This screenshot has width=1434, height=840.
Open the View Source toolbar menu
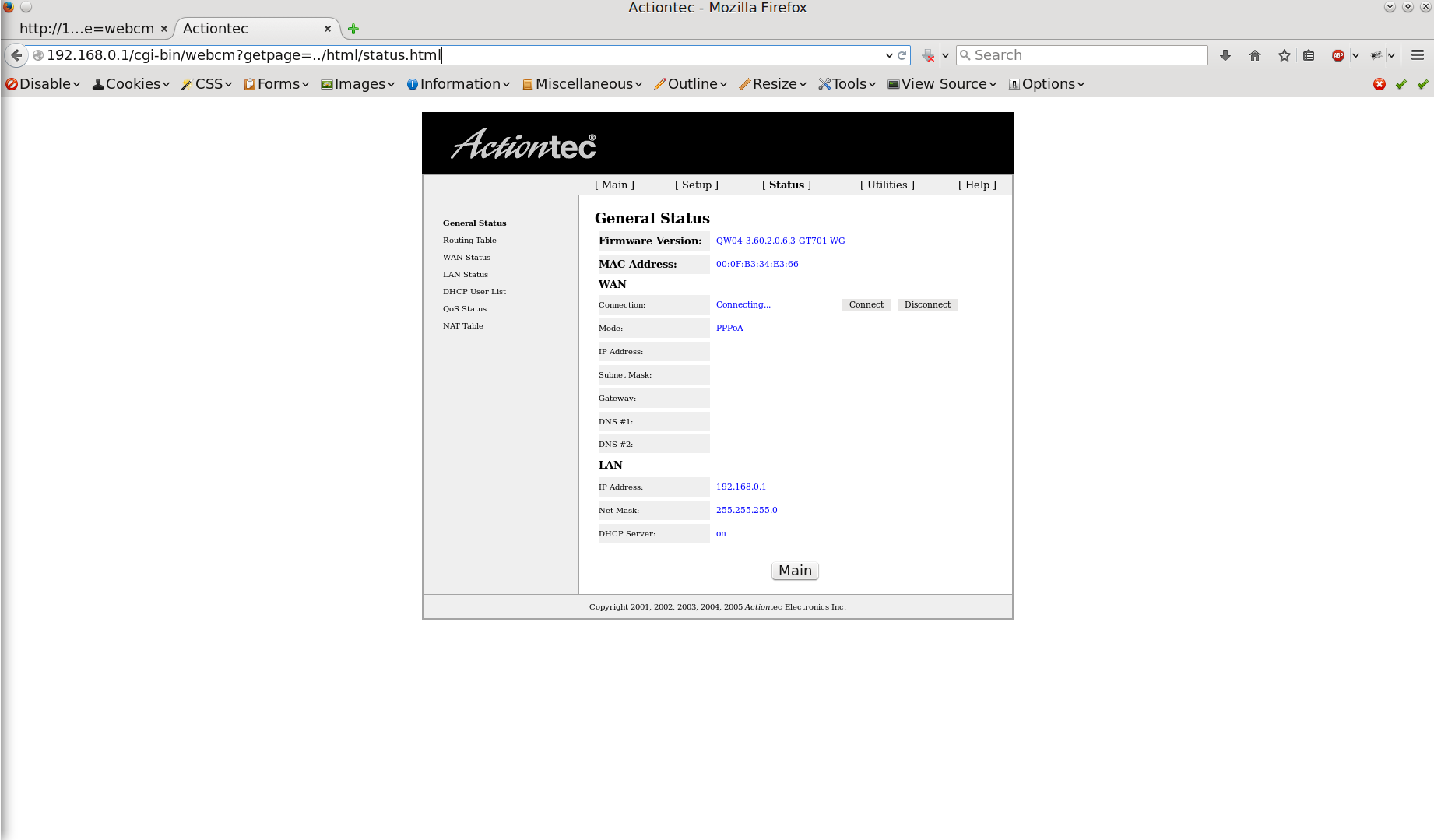(x=942, y=84)
